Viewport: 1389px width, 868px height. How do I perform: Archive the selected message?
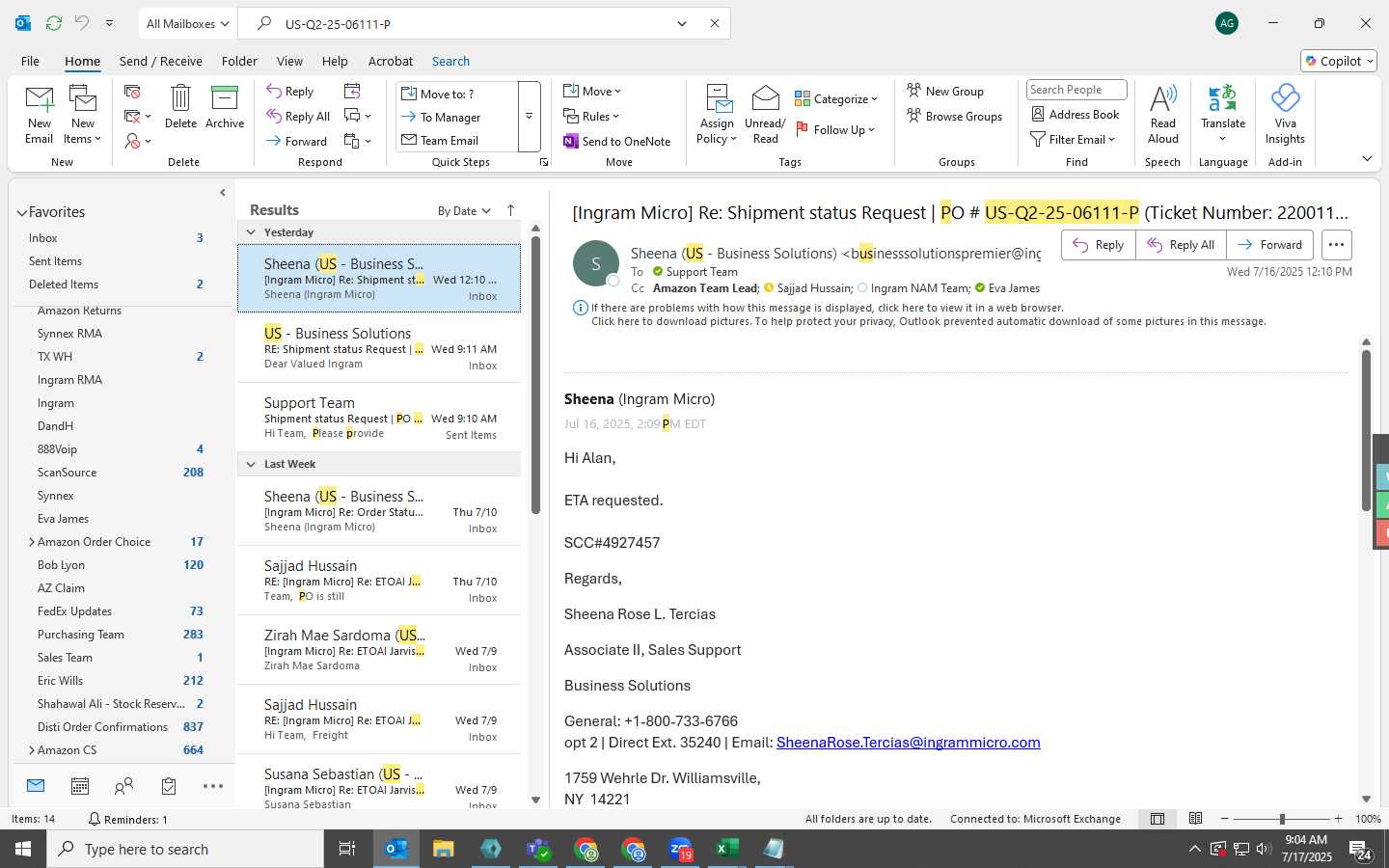[x=225, y=107]
